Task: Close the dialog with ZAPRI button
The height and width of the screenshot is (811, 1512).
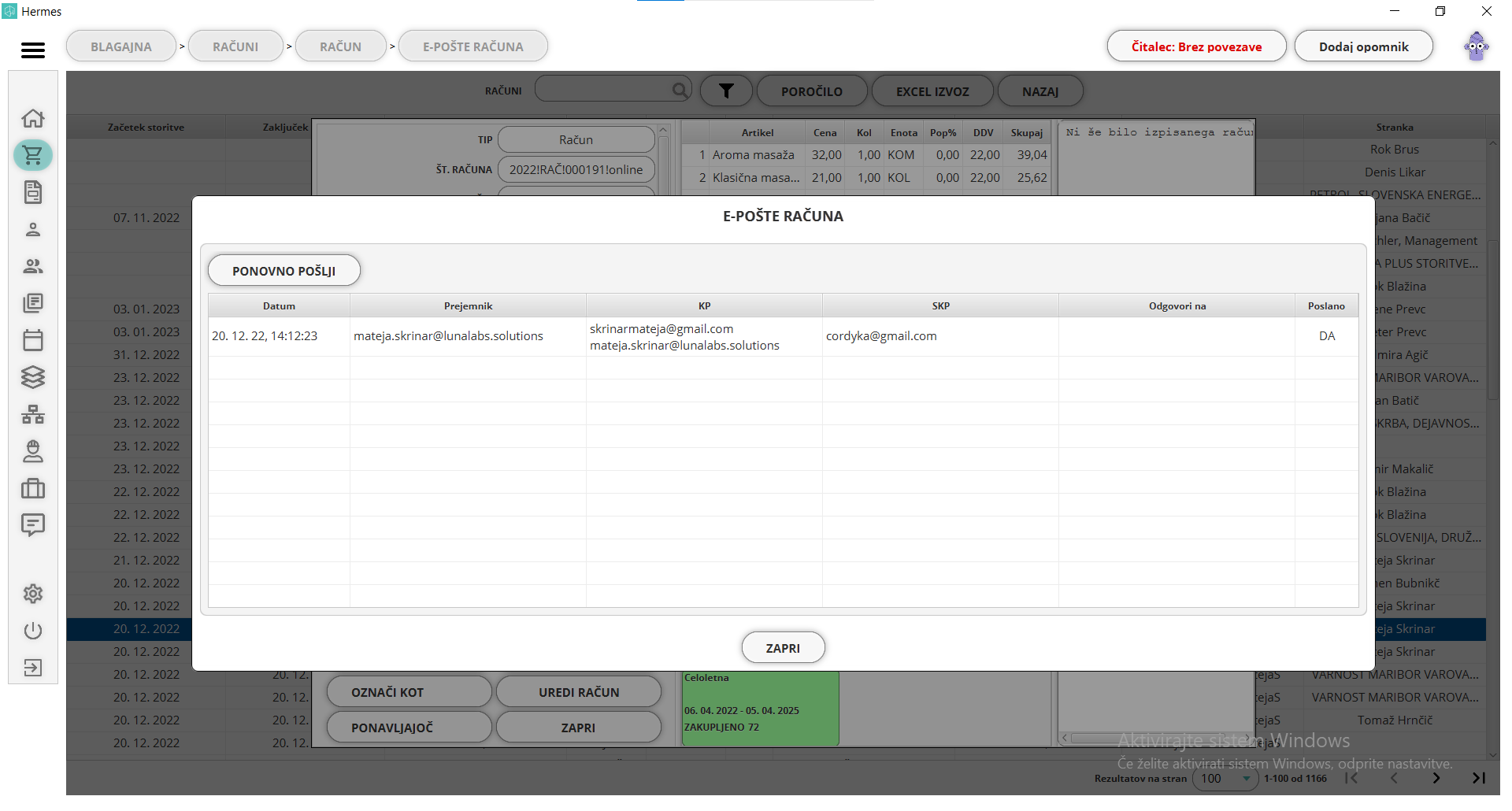Action: [x=783, y=648]
